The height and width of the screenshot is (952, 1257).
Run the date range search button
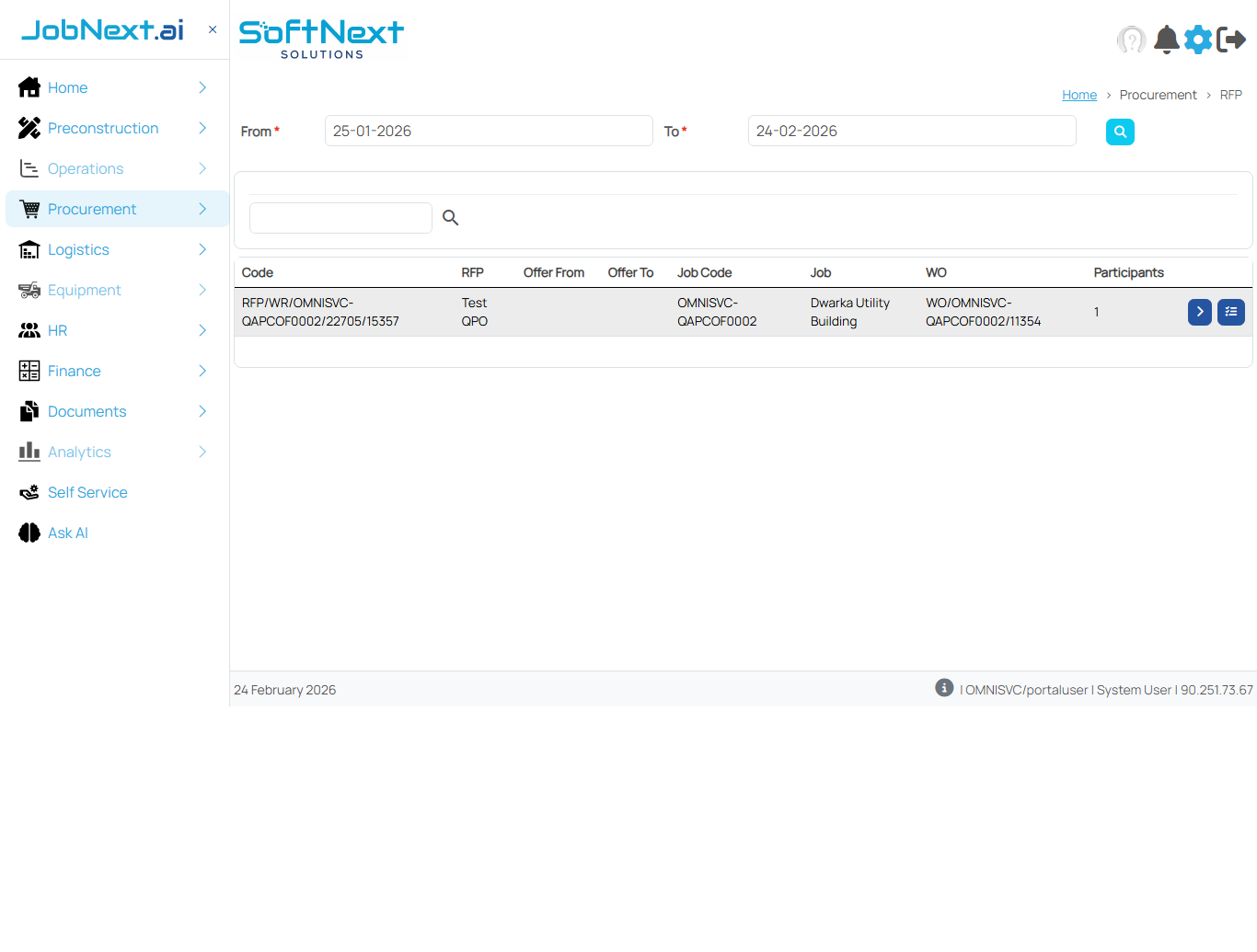pos(1120,132)
